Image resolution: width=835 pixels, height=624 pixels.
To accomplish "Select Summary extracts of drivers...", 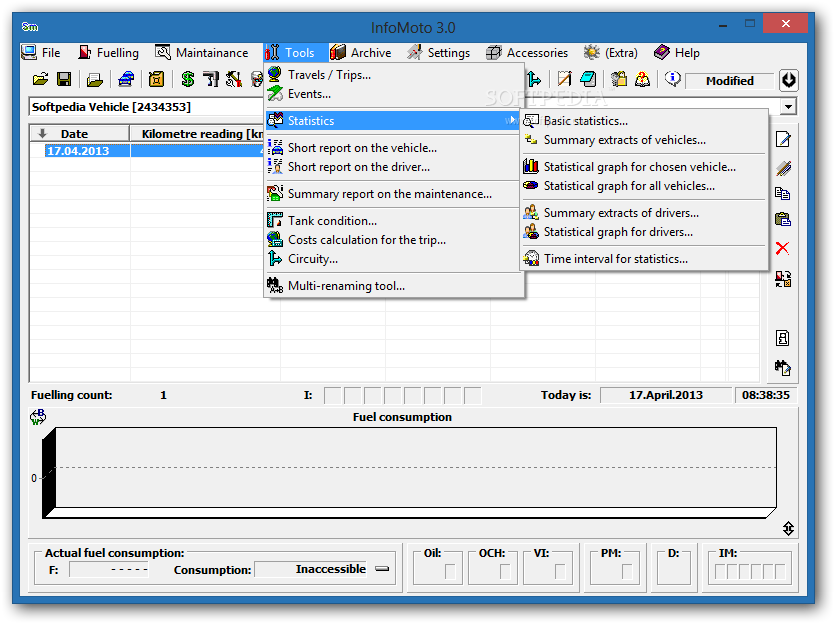I will (644, 213).
